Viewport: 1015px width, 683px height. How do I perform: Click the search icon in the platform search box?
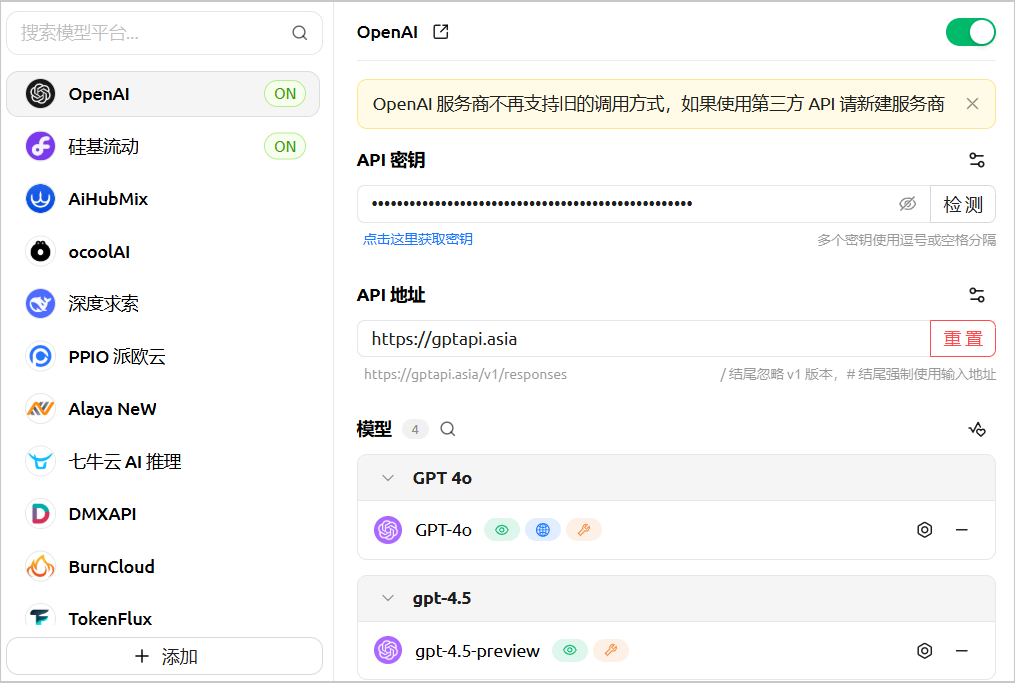299,33
